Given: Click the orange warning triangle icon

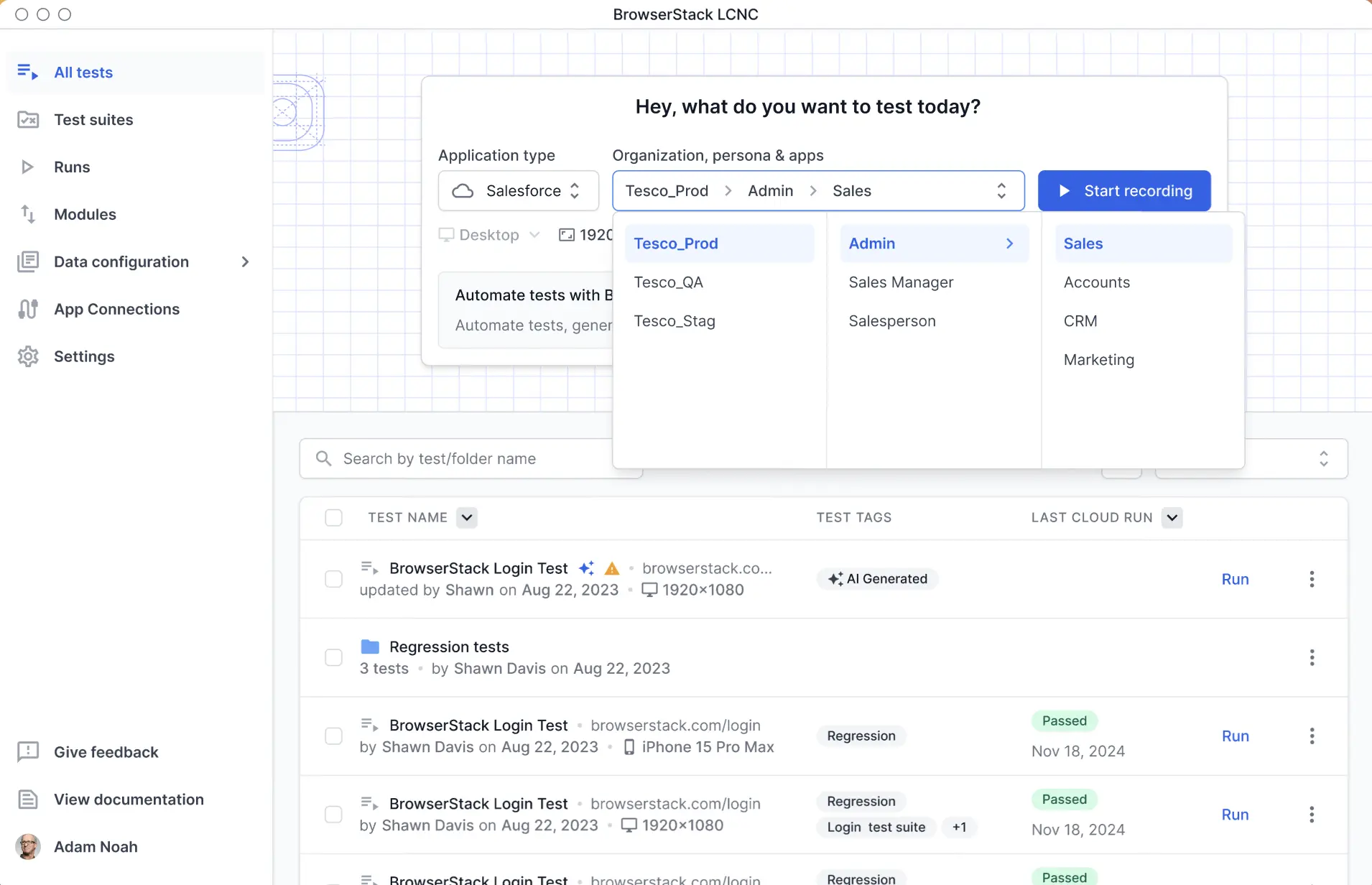Looking at the screenshot, I should tap(612, 569).
